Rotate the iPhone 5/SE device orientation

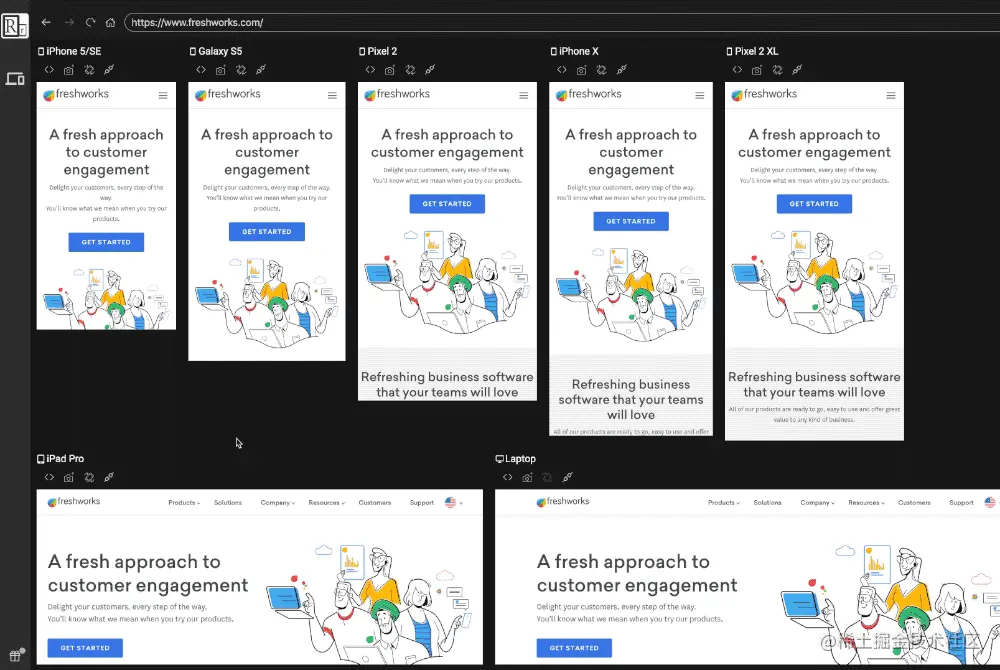[x=89, y=70]
